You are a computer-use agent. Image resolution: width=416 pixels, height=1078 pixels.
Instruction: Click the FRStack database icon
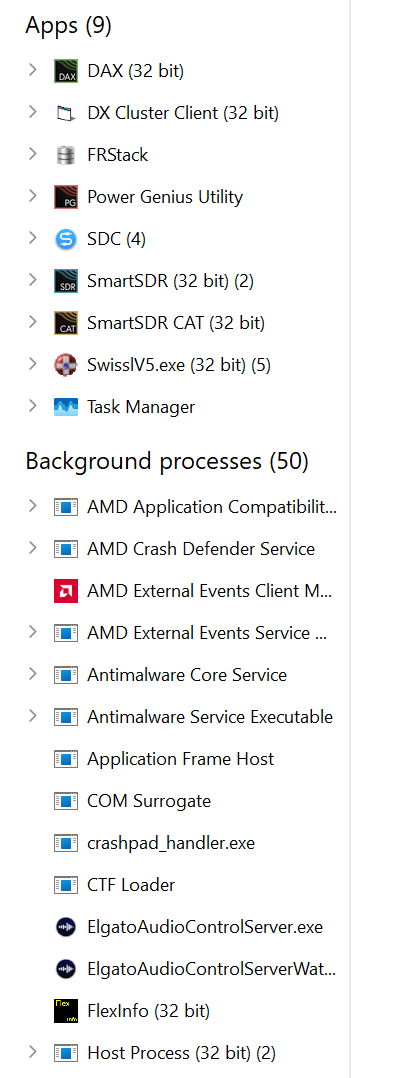pyautogui.click(x=66, y=155)
